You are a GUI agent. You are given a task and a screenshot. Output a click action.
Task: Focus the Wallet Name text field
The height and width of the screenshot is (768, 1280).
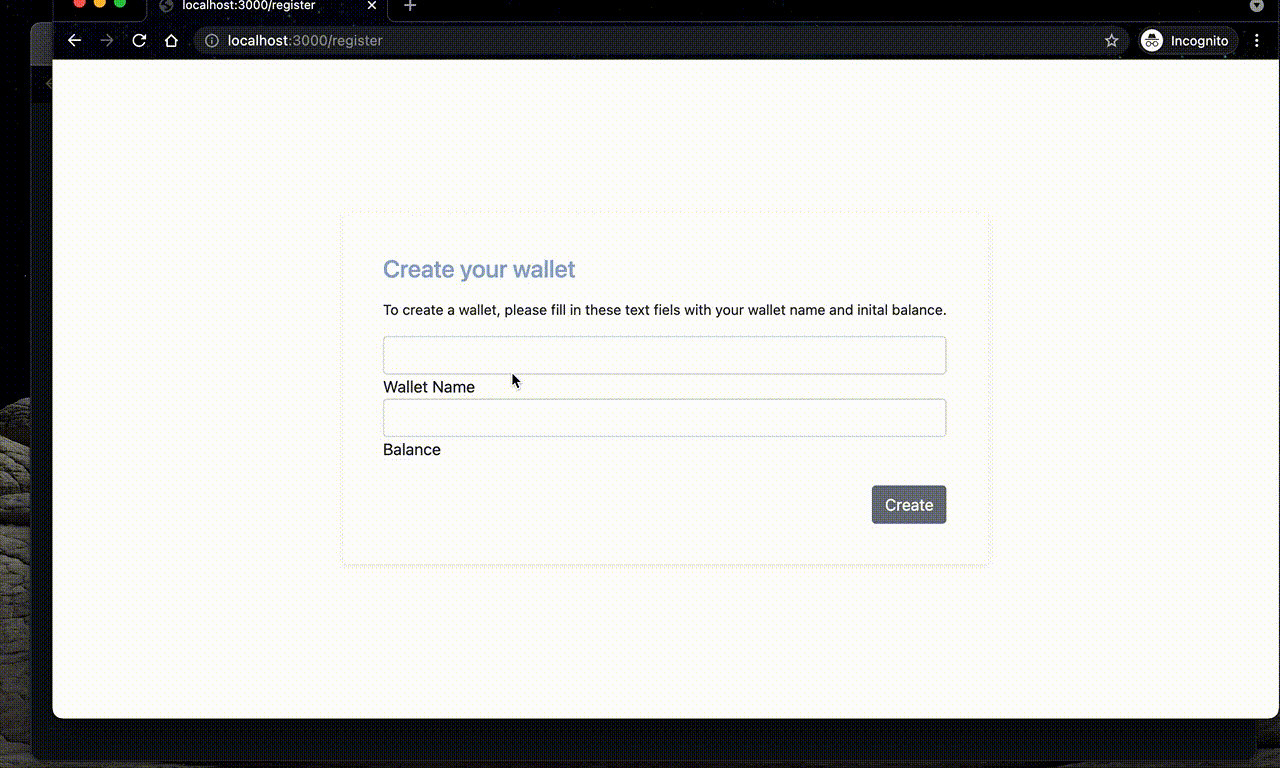click(664, 355)
